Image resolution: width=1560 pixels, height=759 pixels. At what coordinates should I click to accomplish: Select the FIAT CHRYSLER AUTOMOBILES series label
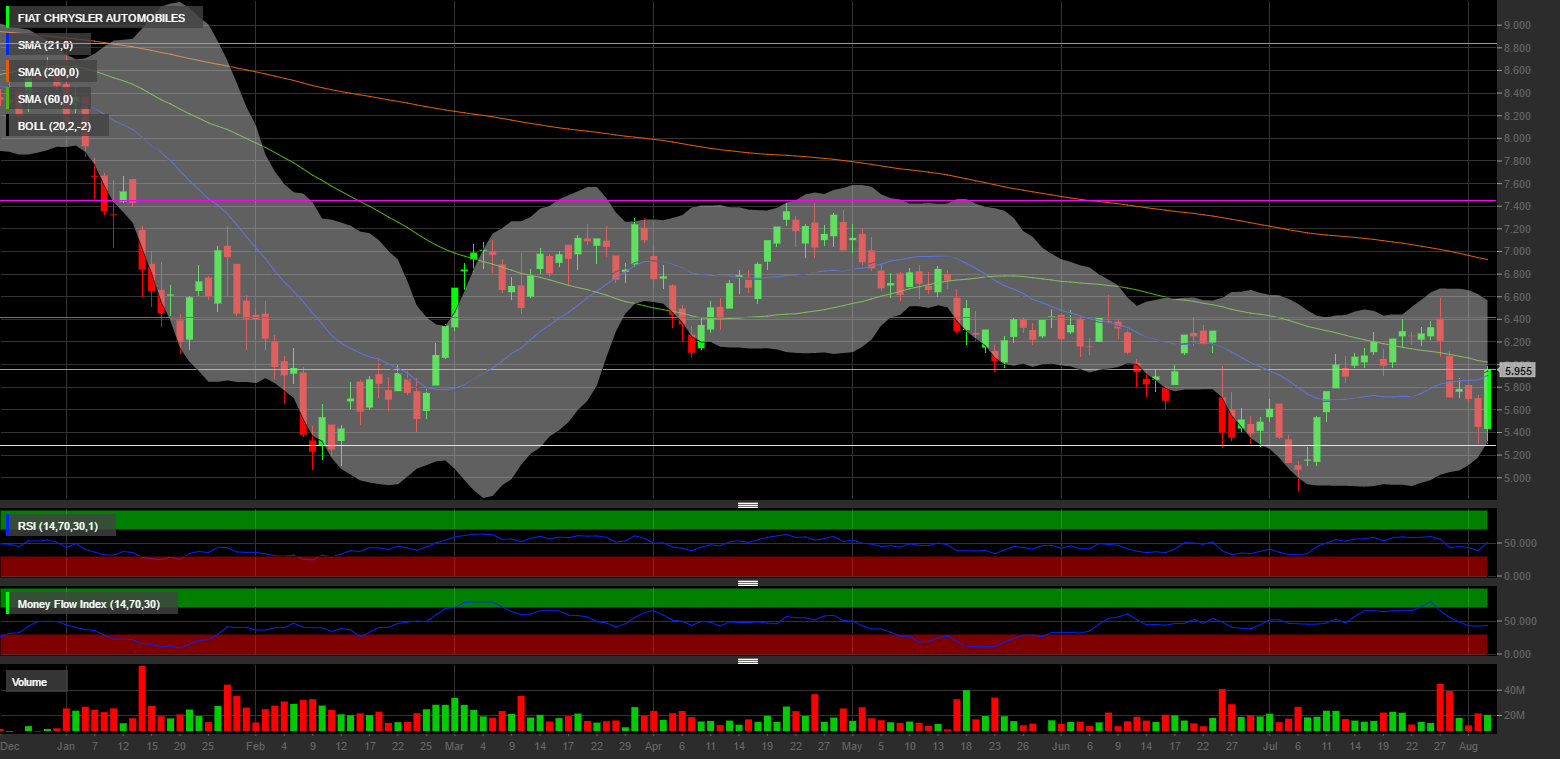pyautogui.click(x=104, y=18)
